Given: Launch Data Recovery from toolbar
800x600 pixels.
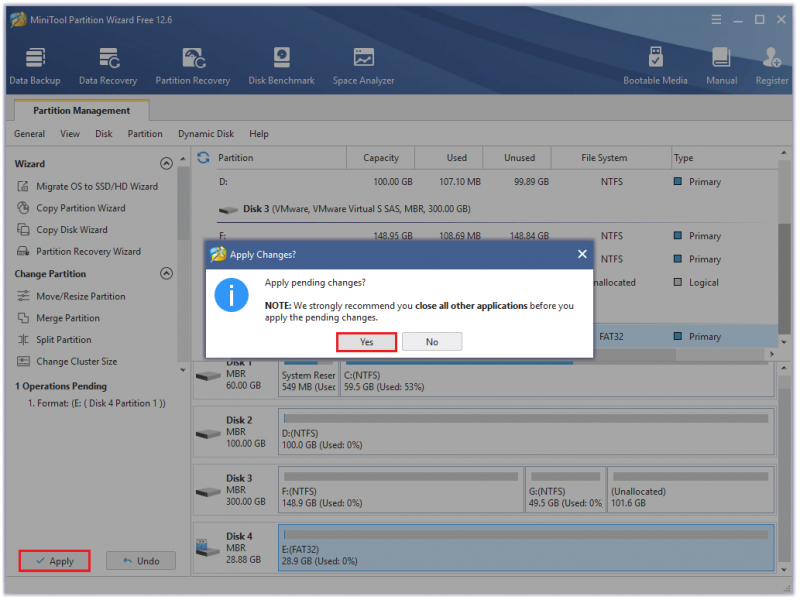Looking at the screenshot, I should [108, 66].
